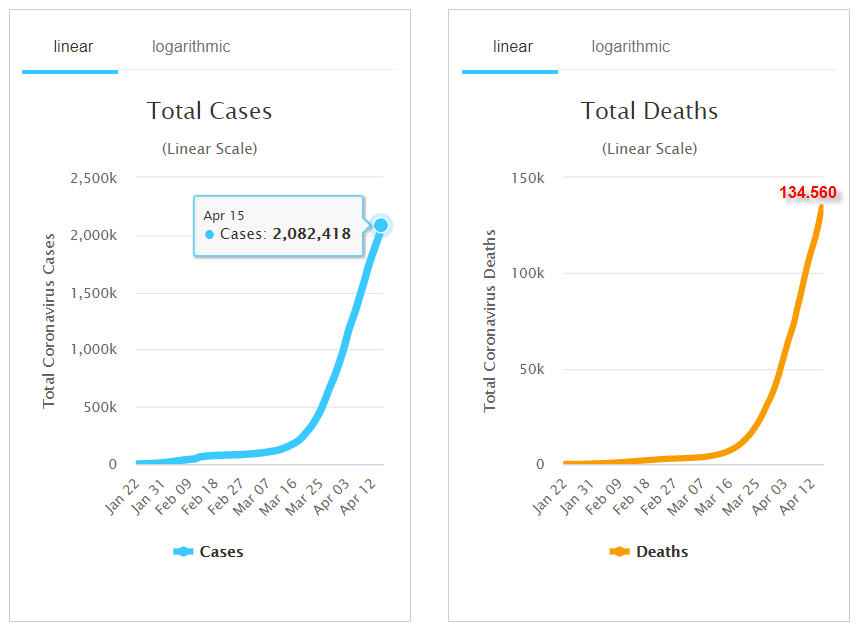
Task: Click the red 134.560 deaths value label
Action: pos(807,192)
